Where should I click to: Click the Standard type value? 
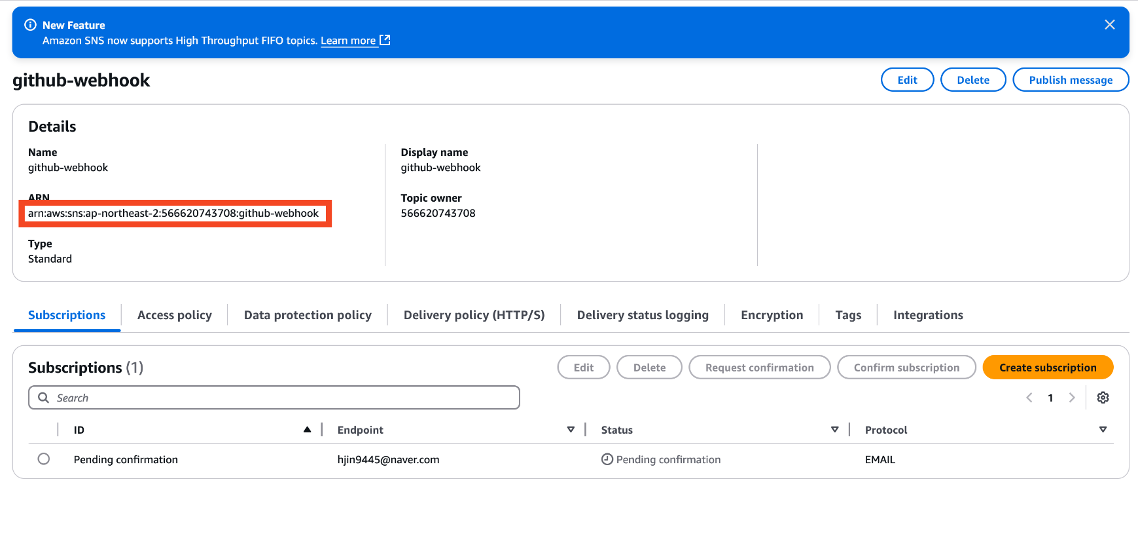point(50,258)
